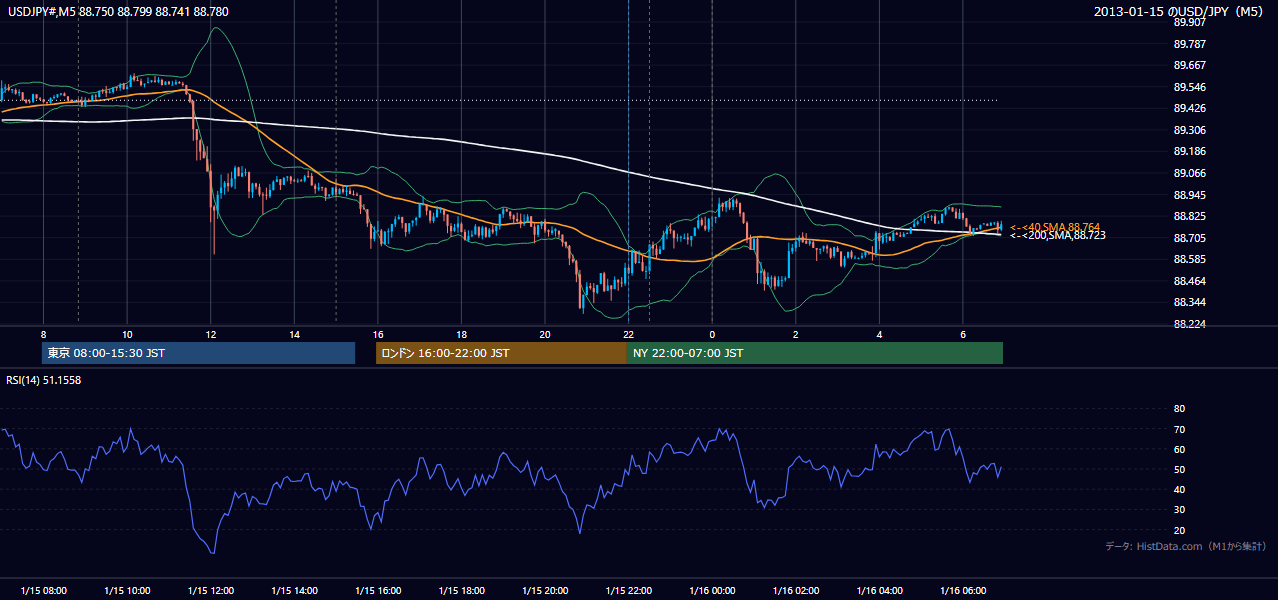Click the 1/16 00:00 date label
The height and width of the screenshot is (600, 1278).
tap(711, 591)
